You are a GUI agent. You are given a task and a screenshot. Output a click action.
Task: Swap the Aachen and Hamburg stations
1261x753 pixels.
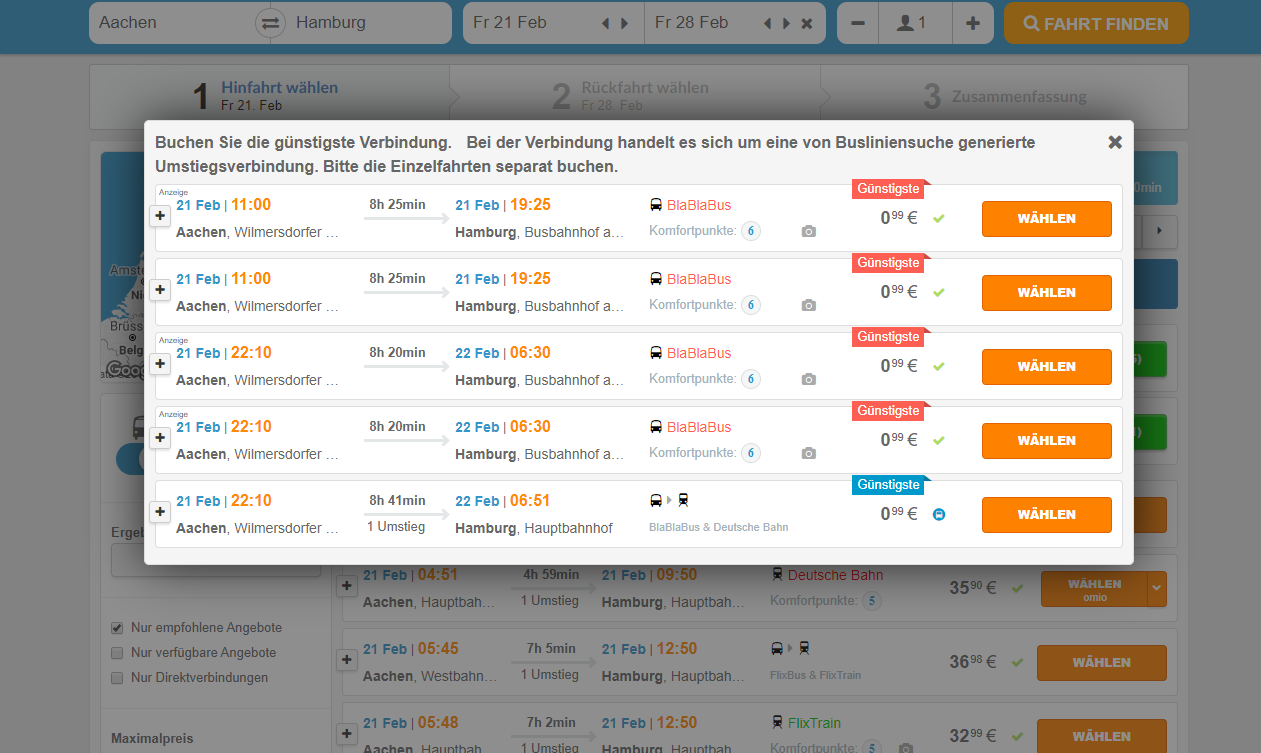[270, 23]
